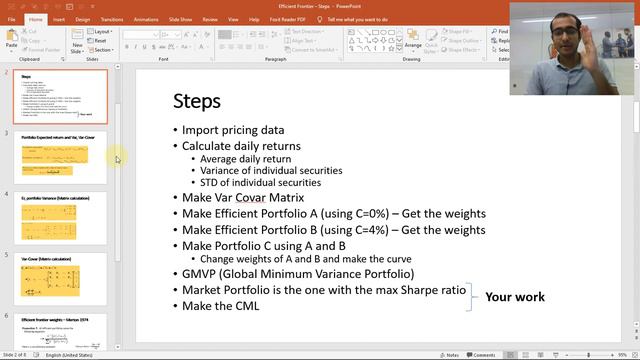Screen dimensions: 640x360
Task: Open the font size combo box
Action: (171, 35)
